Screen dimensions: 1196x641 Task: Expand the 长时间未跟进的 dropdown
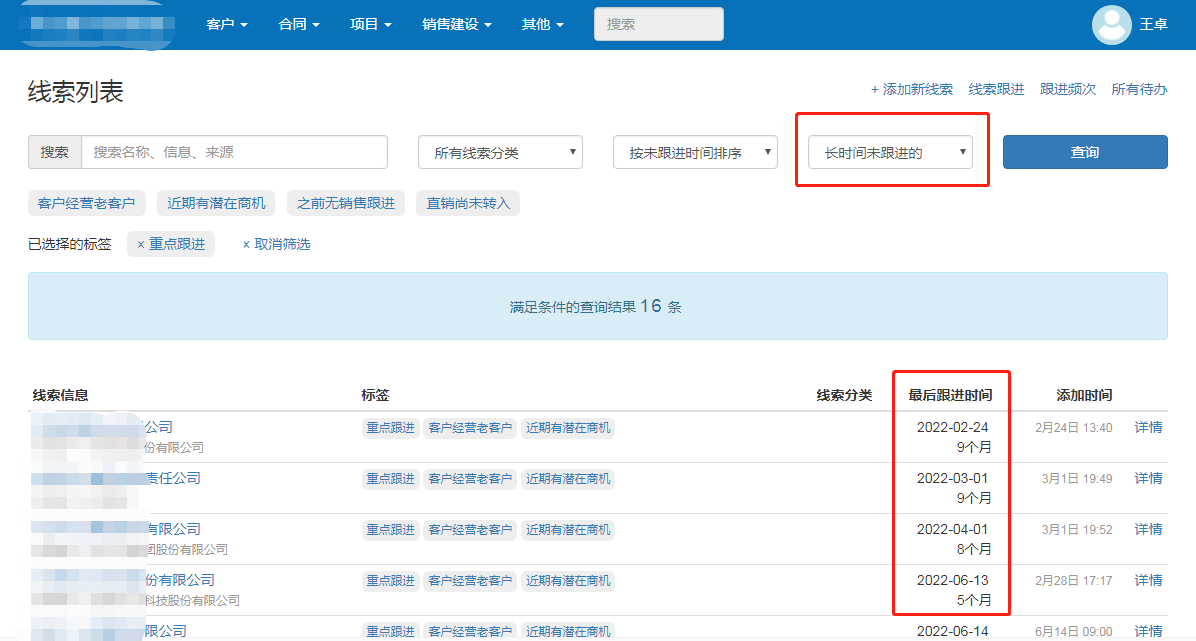[x=890, y=153]
